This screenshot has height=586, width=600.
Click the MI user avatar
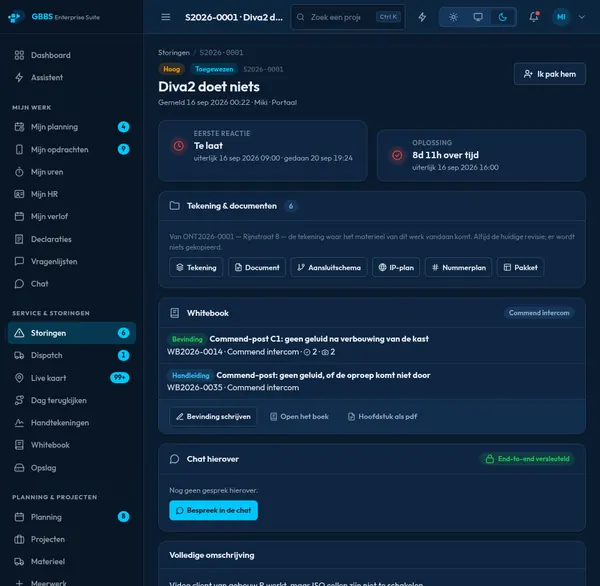click(561, 17)
